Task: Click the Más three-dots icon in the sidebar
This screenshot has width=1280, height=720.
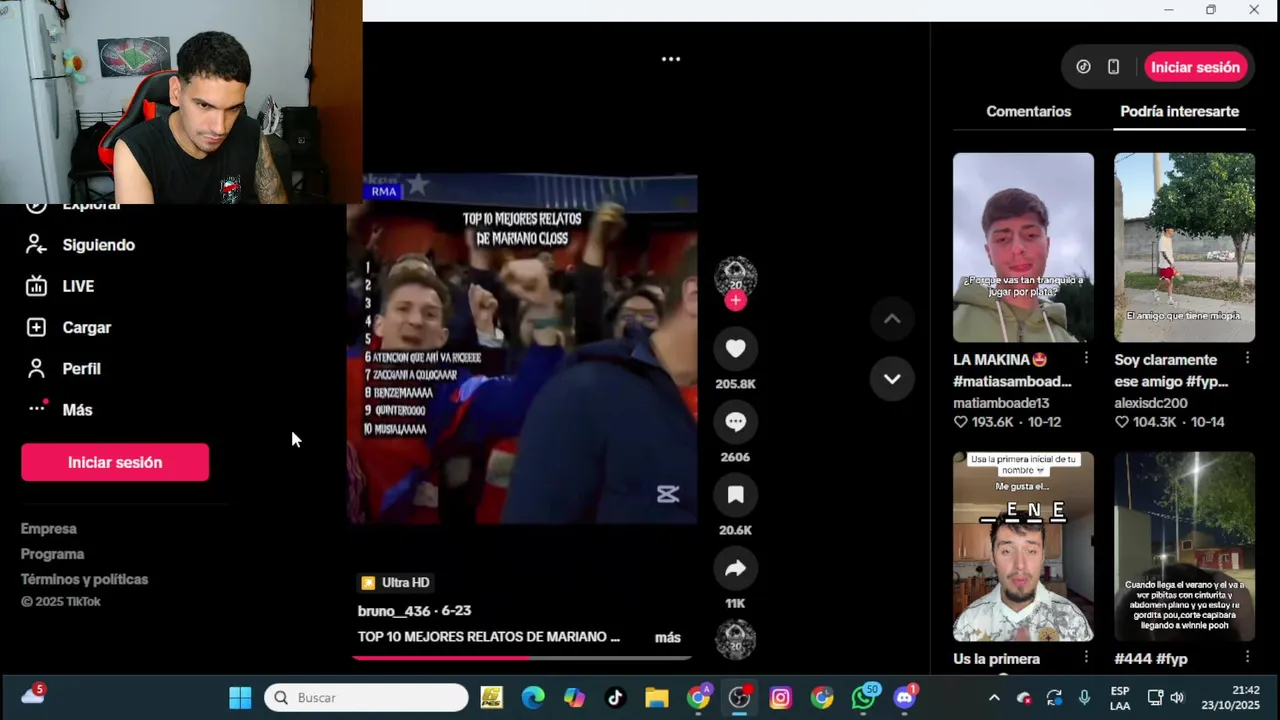Action: [37, 408]
